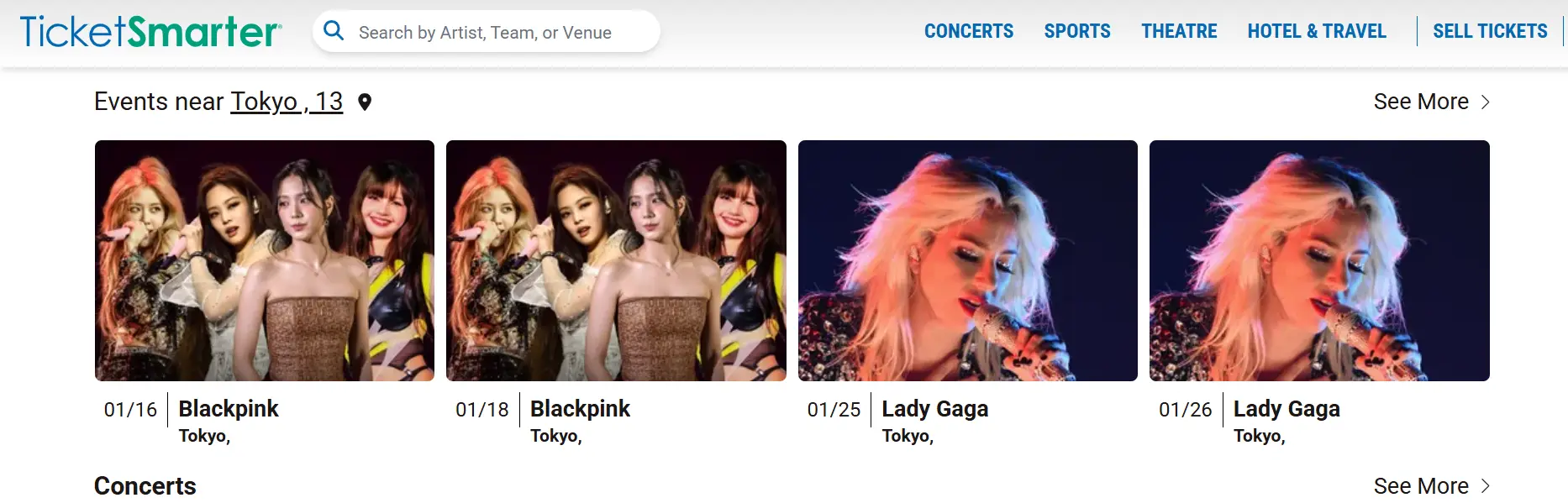Open the Sports menu
The width and height of the screenshot is (1568, 503).
pos(1077,31)
